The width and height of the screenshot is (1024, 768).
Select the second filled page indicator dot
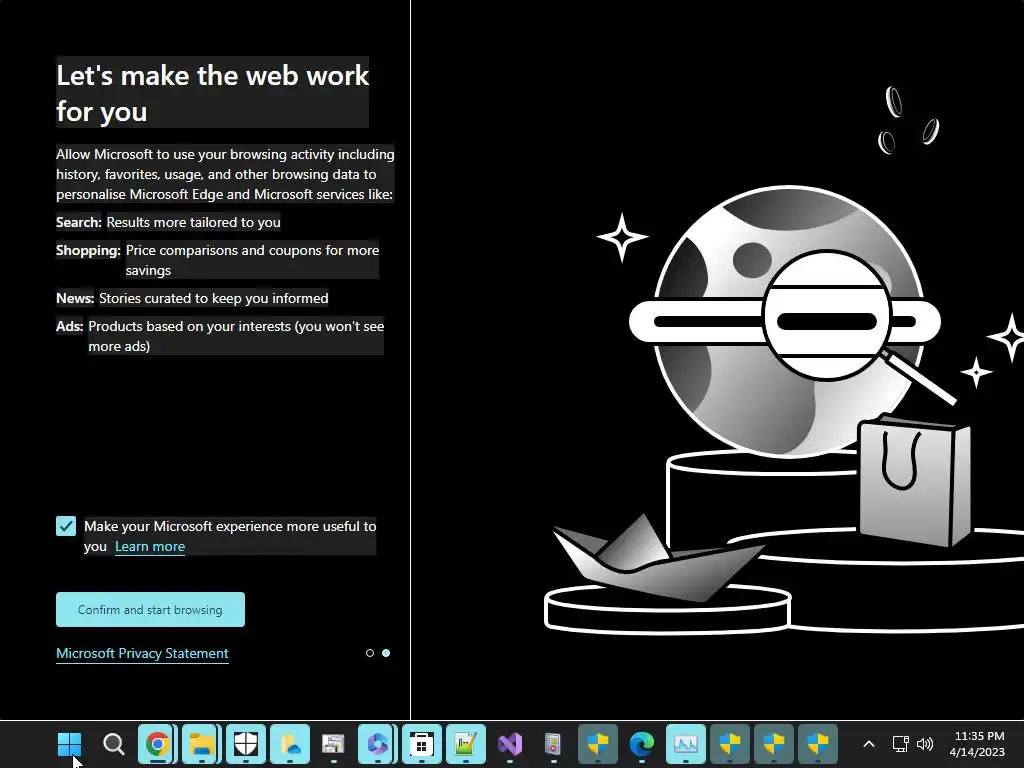point(386,653)
